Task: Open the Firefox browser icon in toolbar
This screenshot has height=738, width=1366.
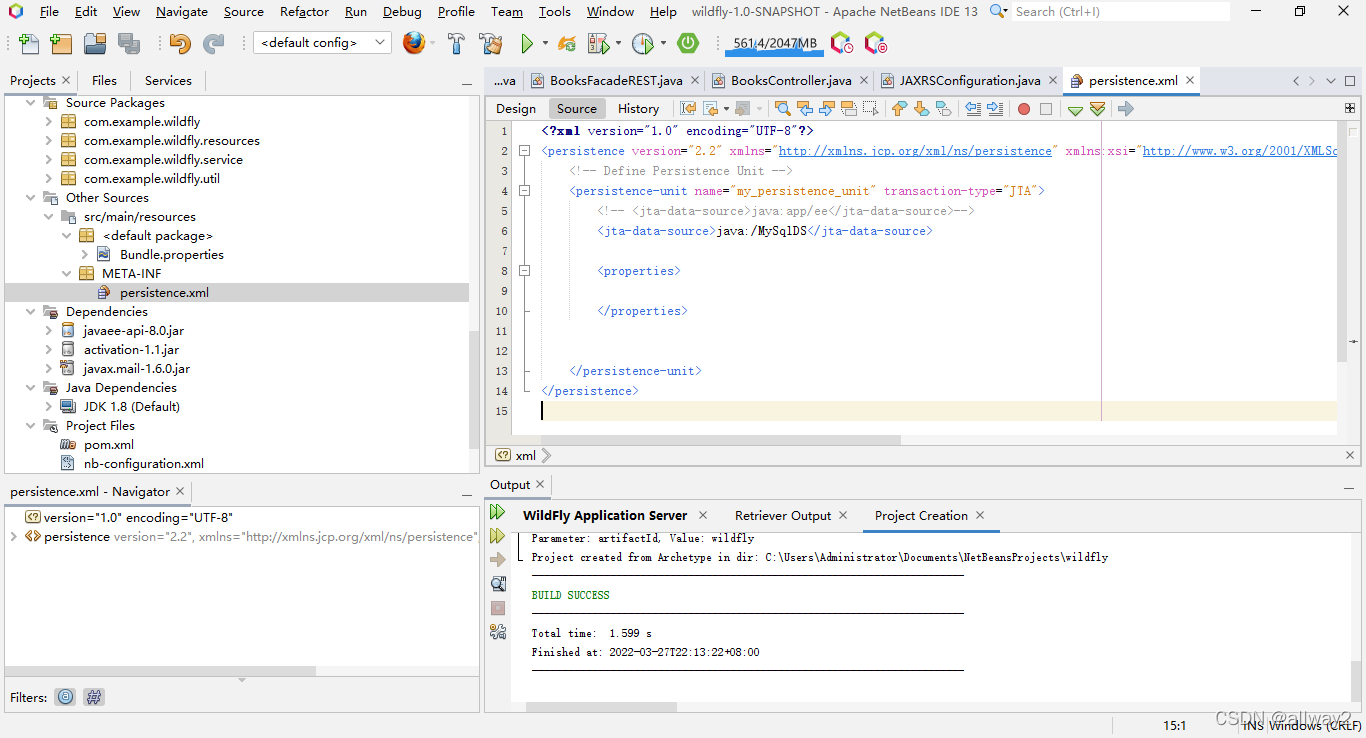Action: tap(413, 43)
